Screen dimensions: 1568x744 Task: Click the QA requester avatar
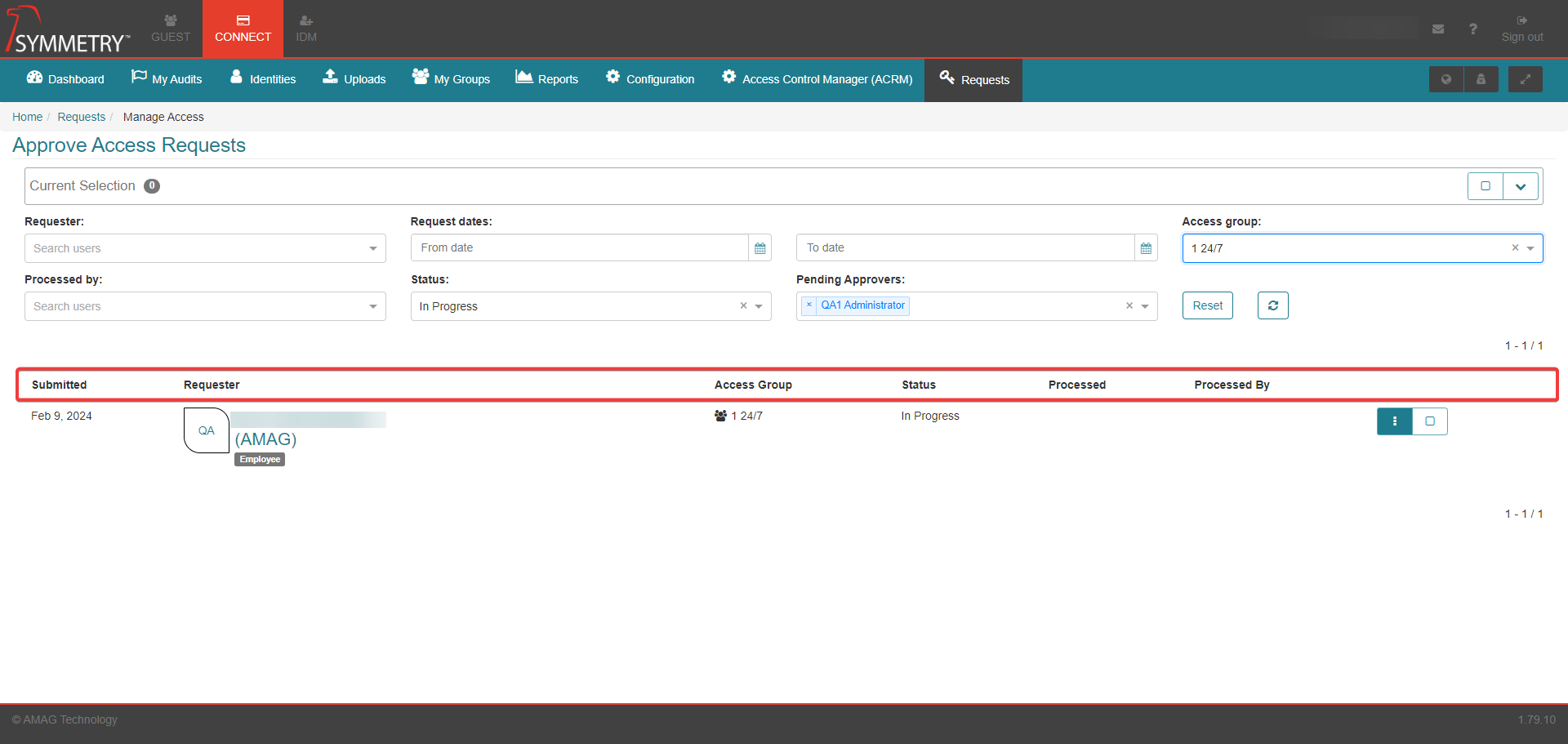coord(207,430)
